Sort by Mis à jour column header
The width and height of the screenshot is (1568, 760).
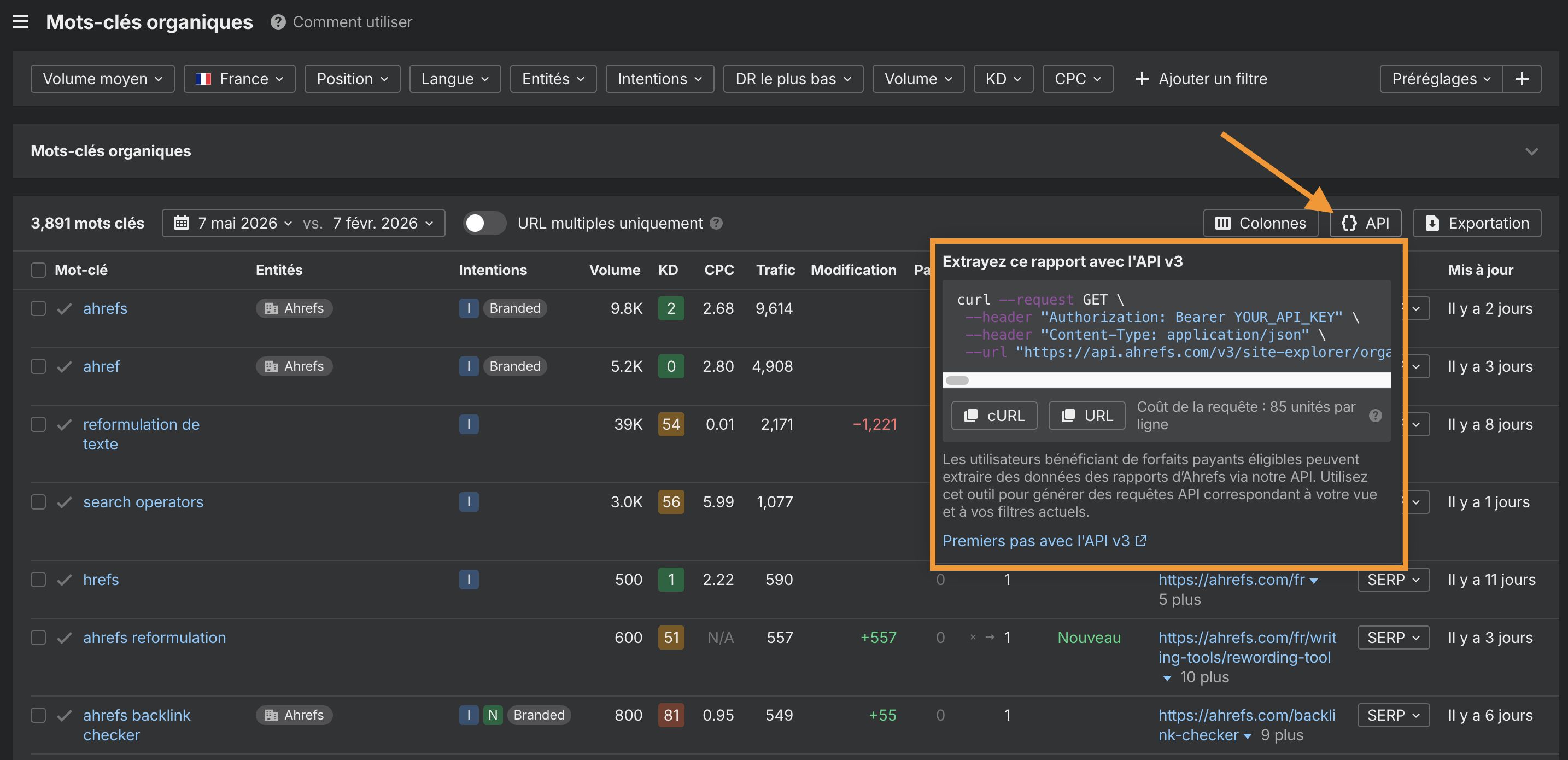(1481, 270)
